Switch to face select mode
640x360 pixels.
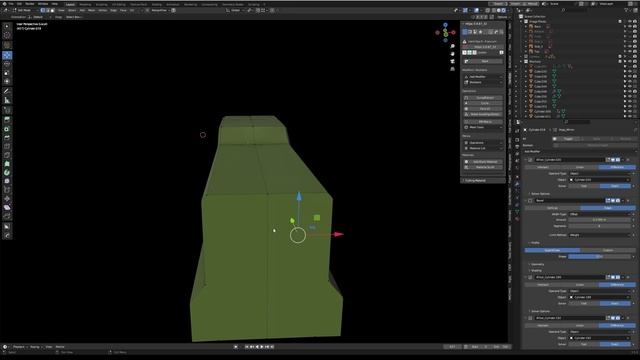coord(52,10)
